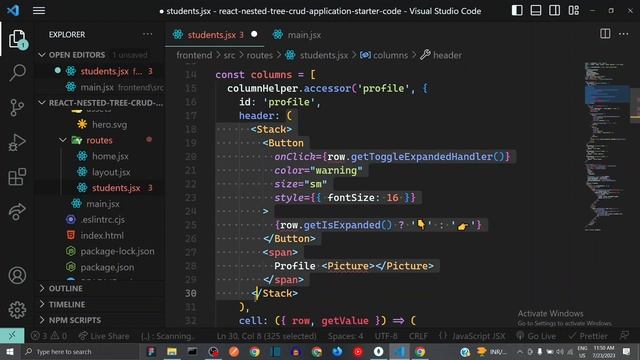
Task: Open the Explorer view in activity bar
Action: pos(17,39)
